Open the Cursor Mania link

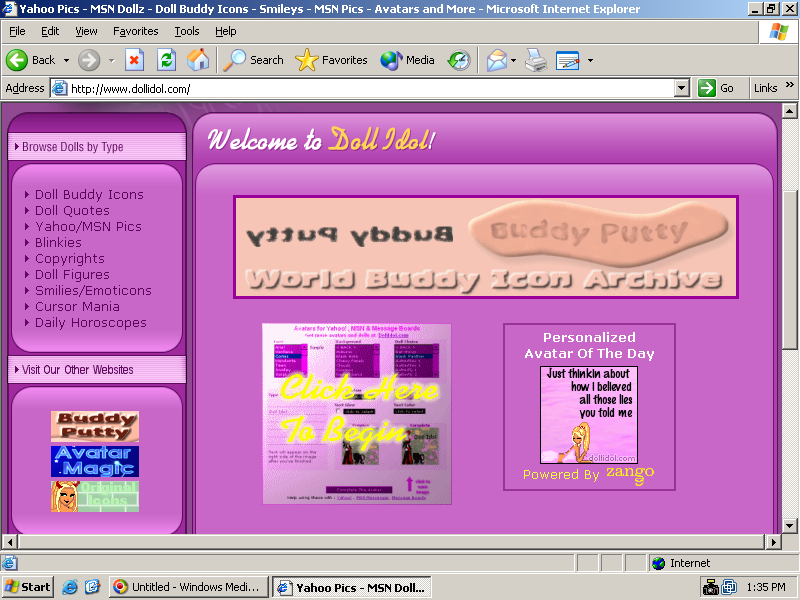(77, 307)
